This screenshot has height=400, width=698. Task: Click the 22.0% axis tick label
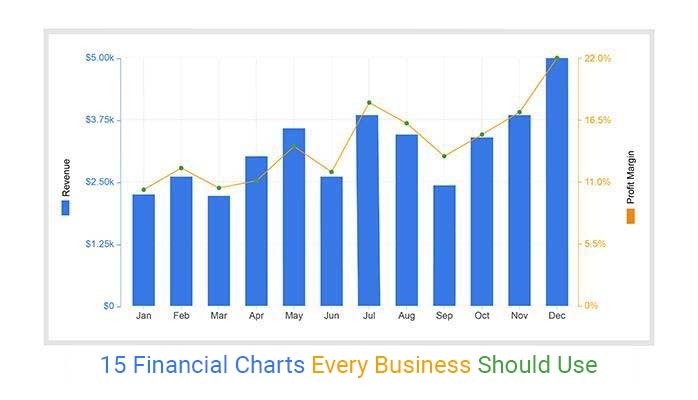tap(597, 58)
